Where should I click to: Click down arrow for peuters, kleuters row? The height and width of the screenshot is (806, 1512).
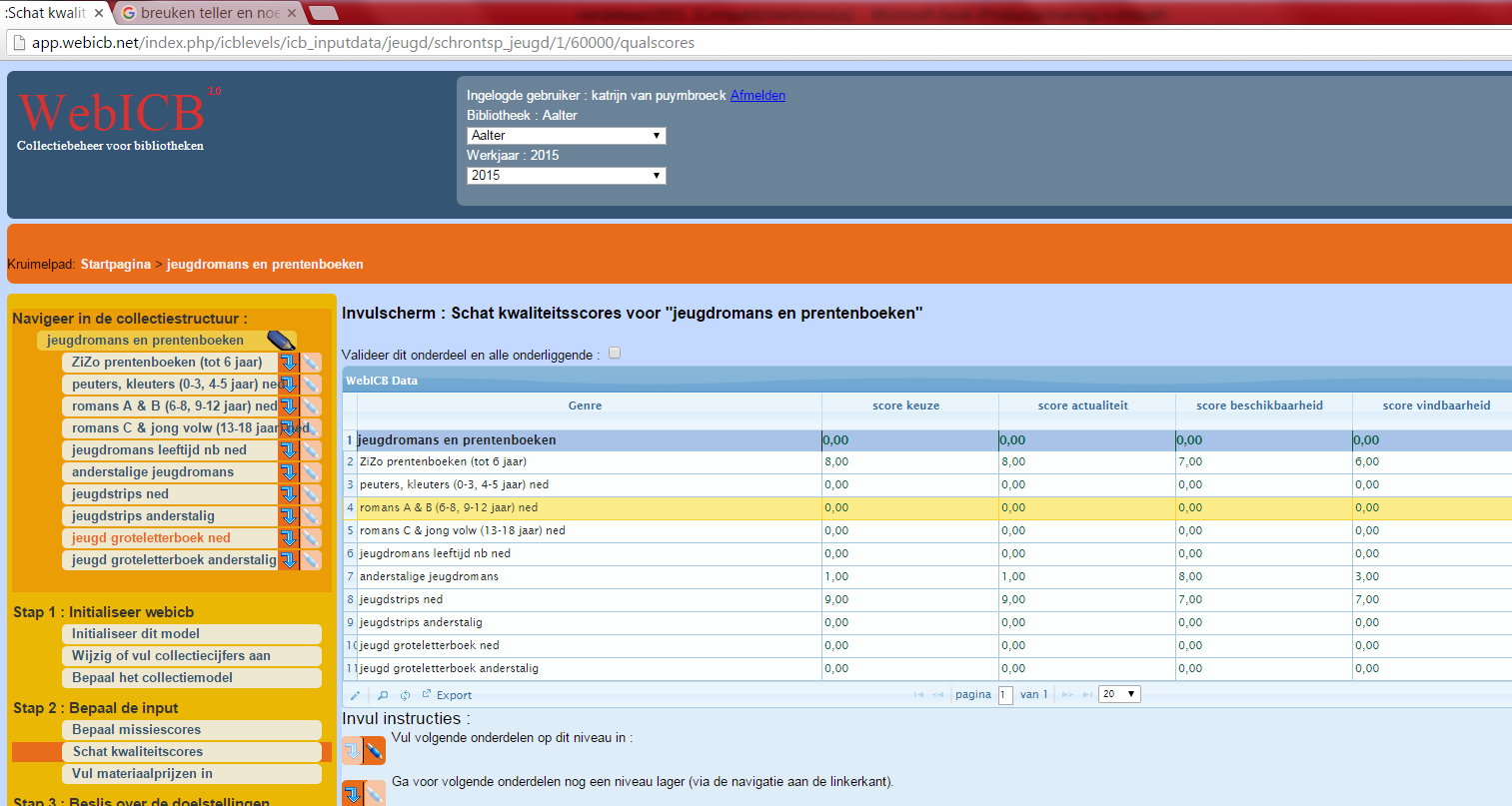click(x=289, y=385)
